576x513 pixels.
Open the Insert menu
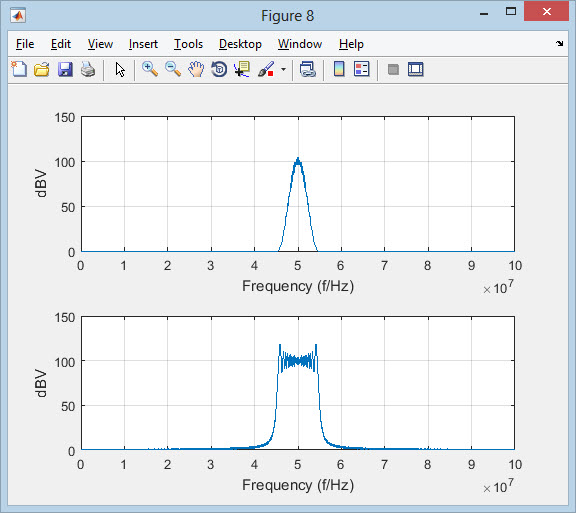143,44
